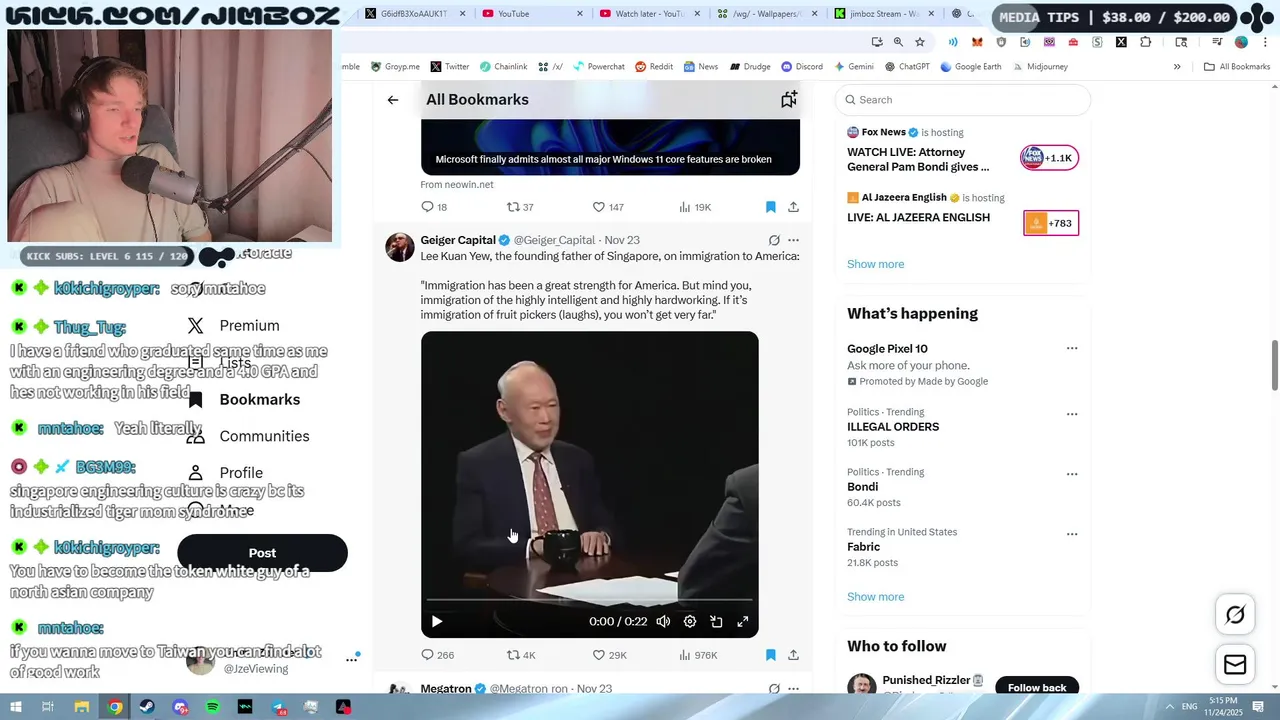The image size is (1280, 720).
Task: Open add bookmark folder icon
Action: tap(789, 99)
